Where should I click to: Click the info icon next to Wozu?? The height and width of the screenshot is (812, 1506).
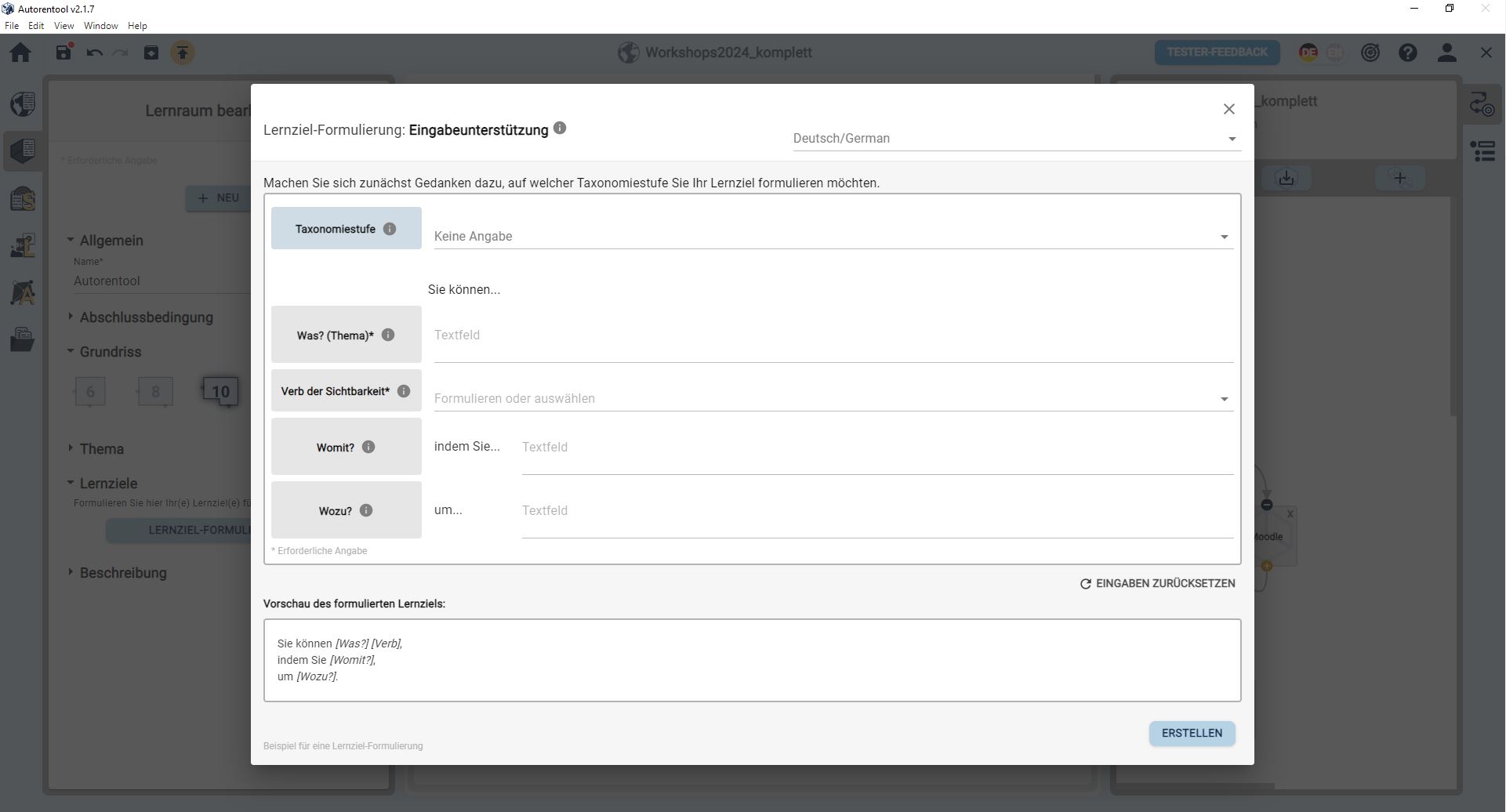pos(366,510)
